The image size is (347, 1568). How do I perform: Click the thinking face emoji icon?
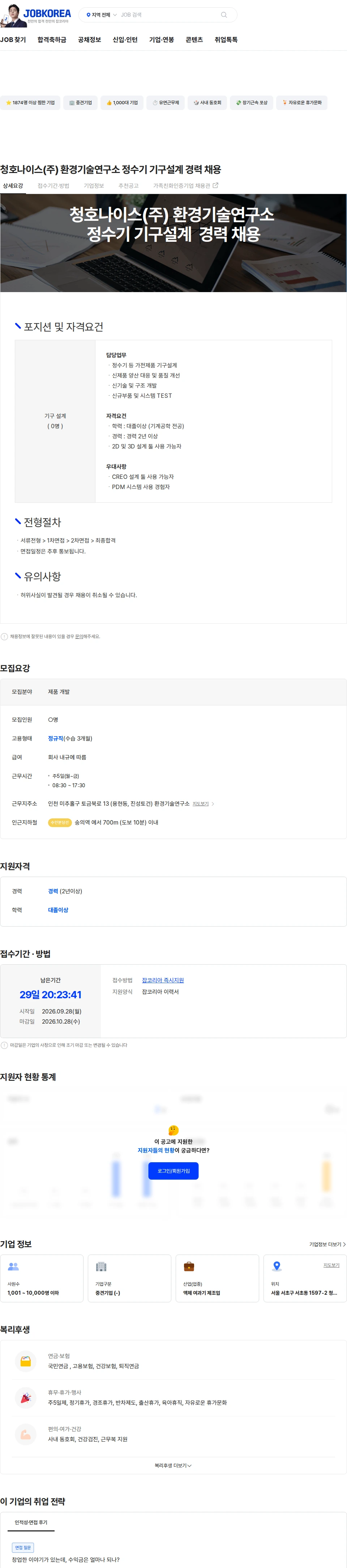pos(173,1130)
